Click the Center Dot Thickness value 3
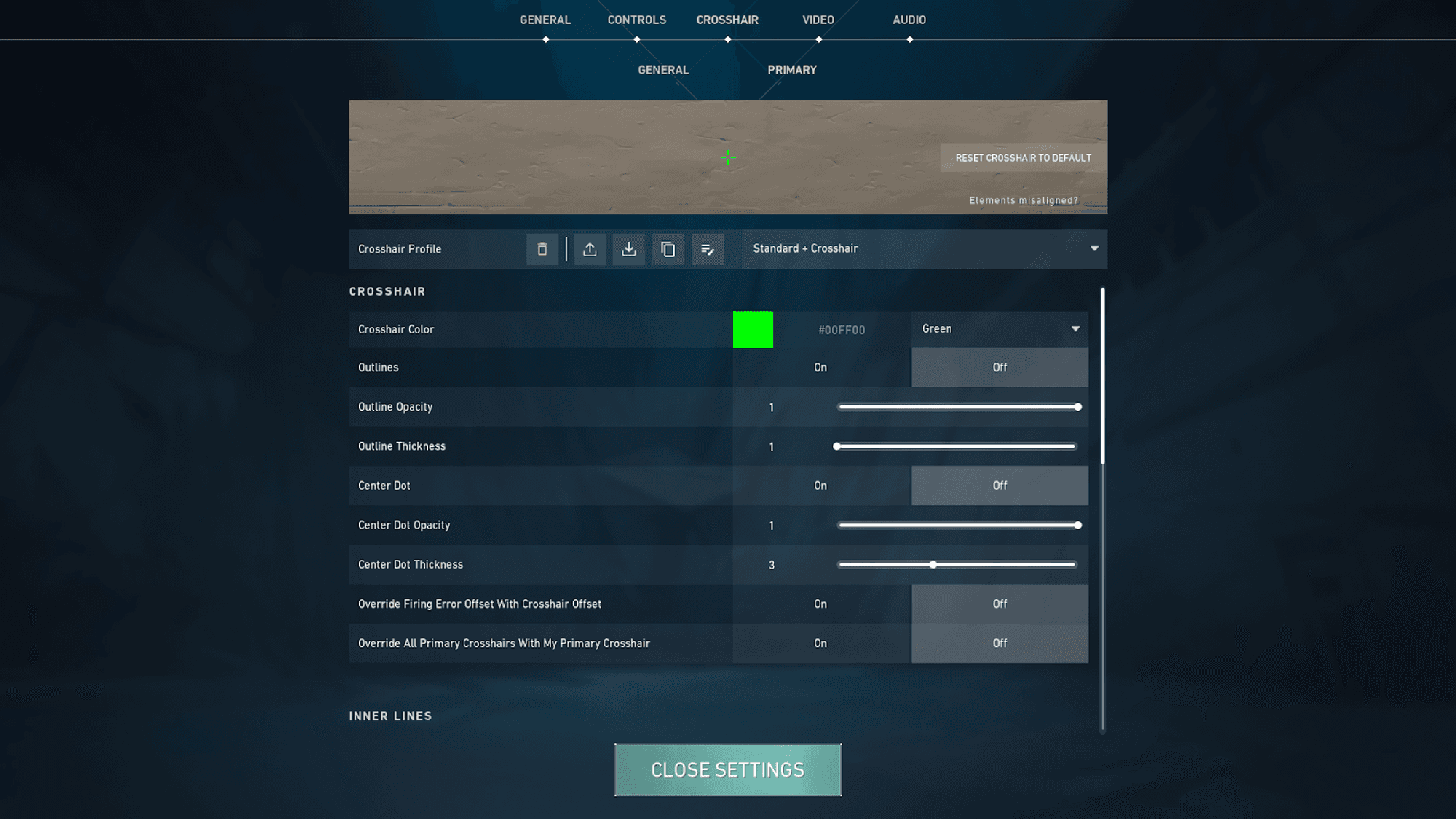 coord(772,565)
